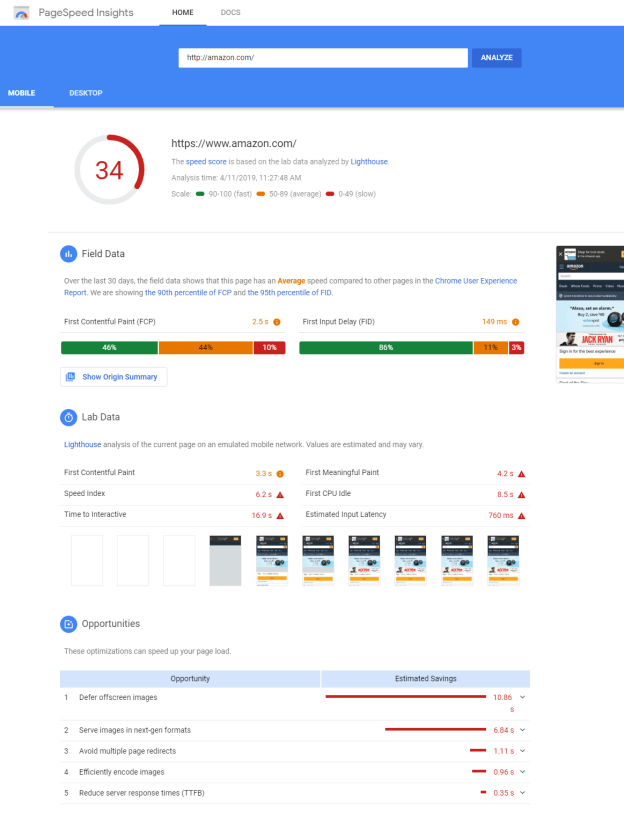Image resolution: width=624 pixels, height=817 pixels.
Task: Click the Defer offscreen images savings bar
Action: point(406,697)
